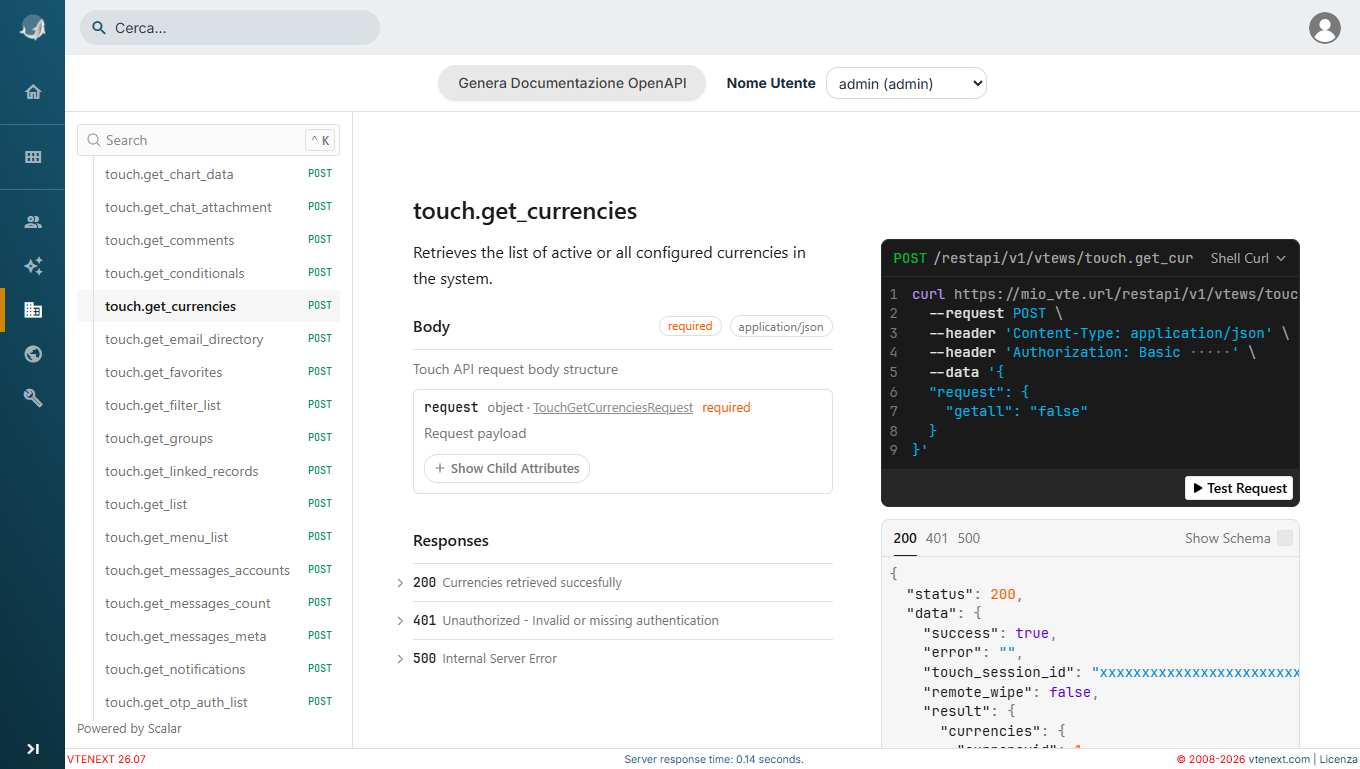1360x769 pixels.
Task: Select touch.get_comments in the list
Action: click(208, 240)
